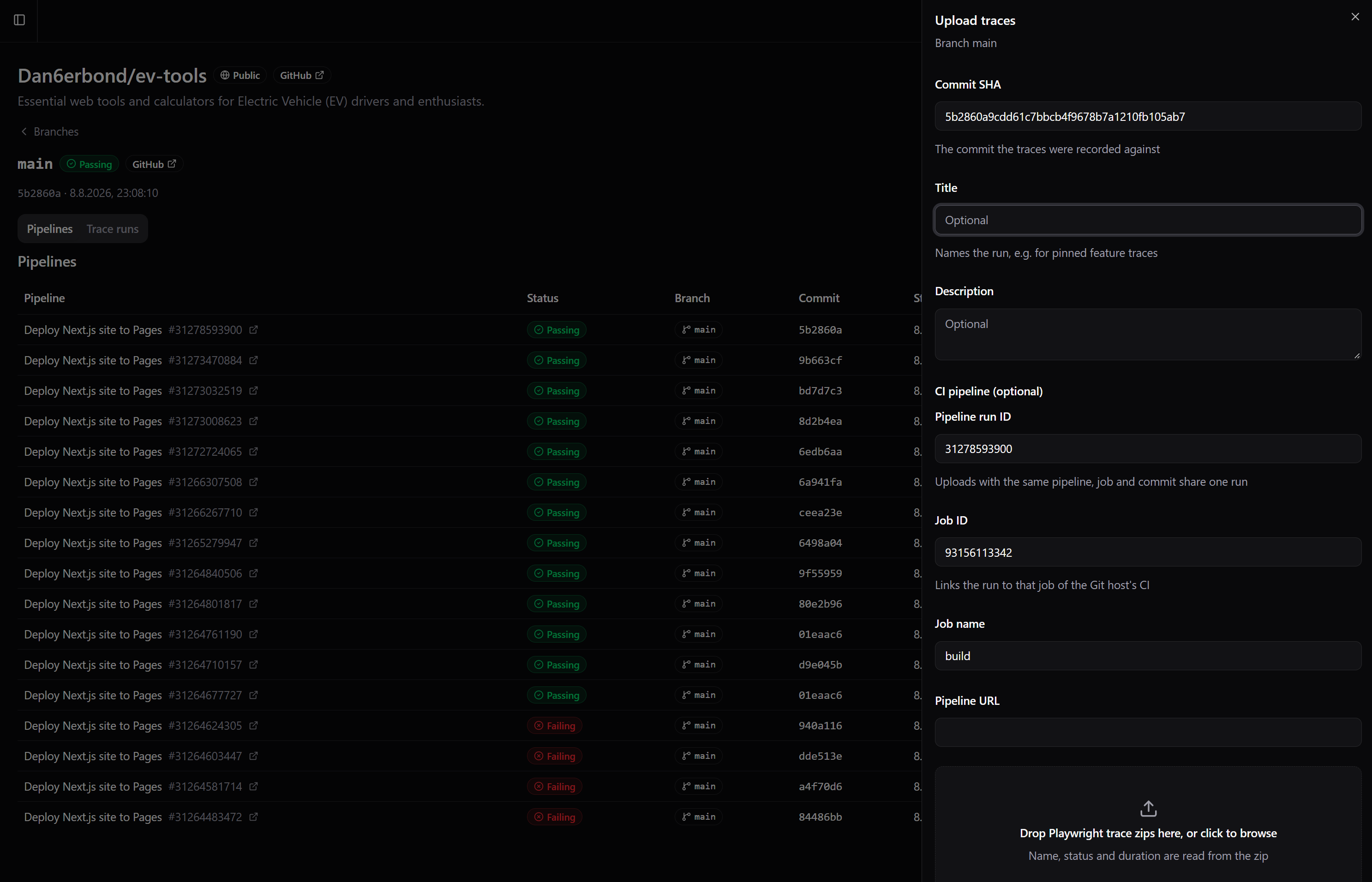Click main branch tag in row 6edb6aa
This screenshot has height=882, width=1372.
698,451
